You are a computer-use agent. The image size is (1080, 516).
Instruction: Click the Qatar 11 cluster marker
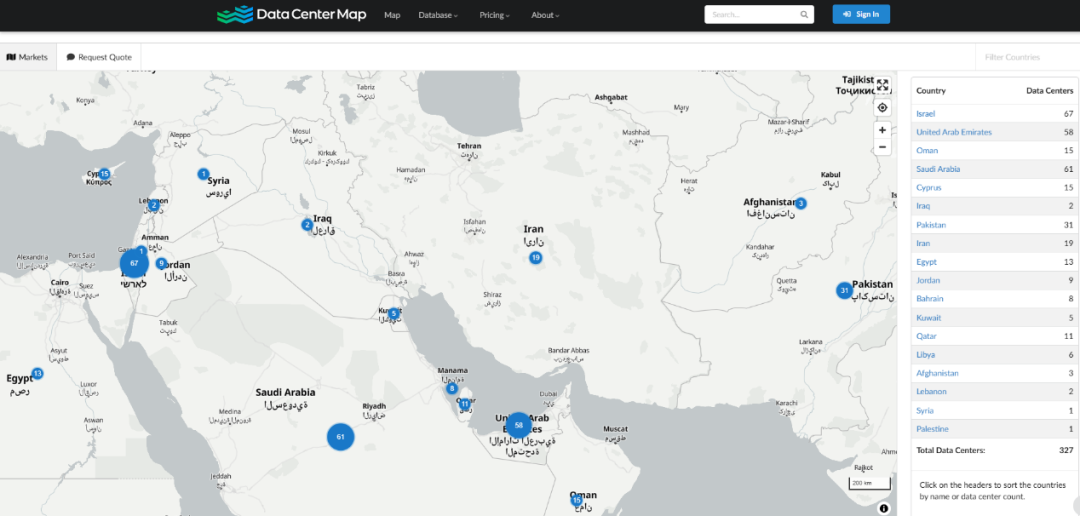click(x=465, y=404)
